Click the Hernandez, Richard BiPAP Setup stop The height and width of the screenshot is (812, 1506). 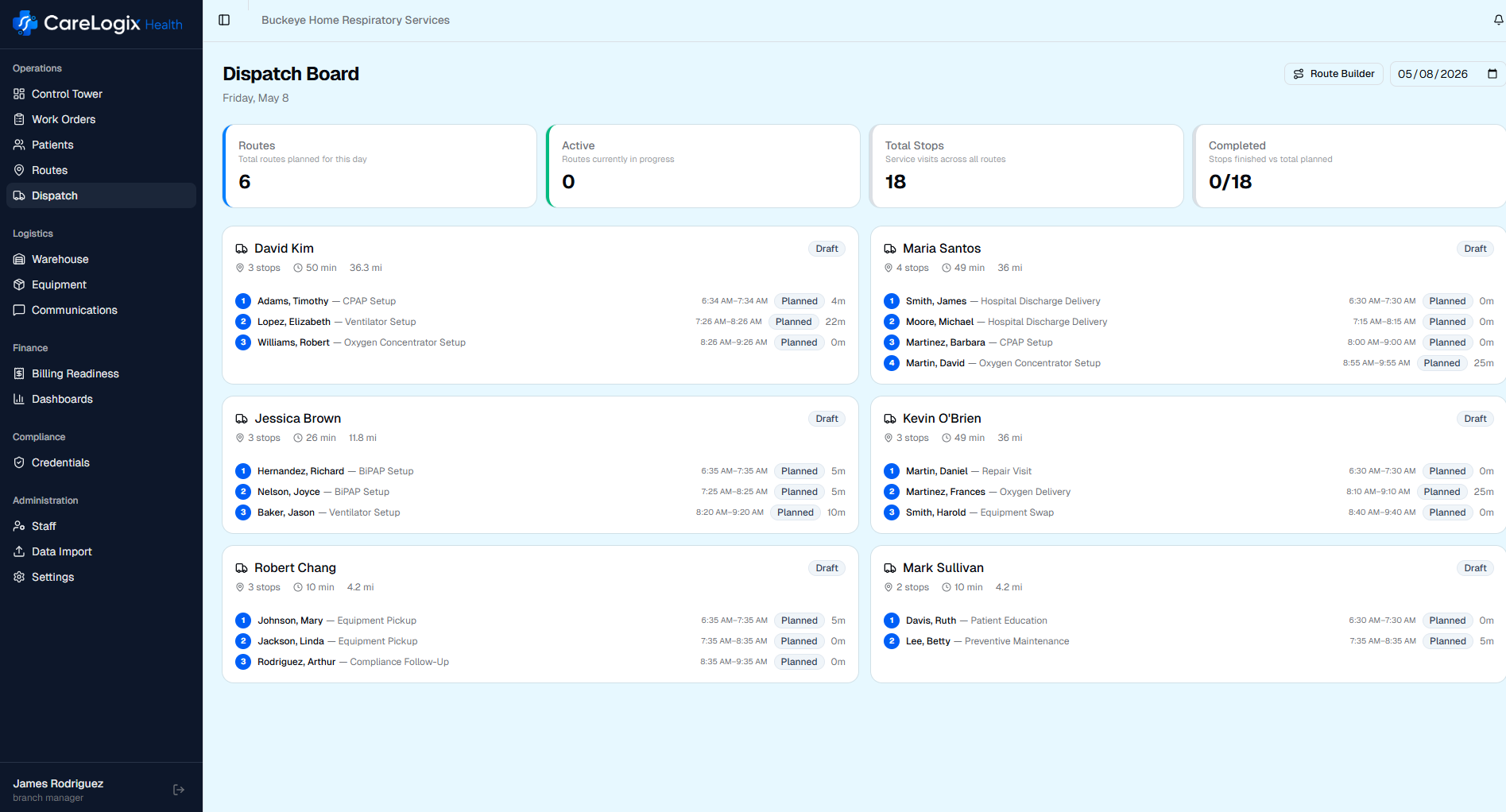pos(540,471)
